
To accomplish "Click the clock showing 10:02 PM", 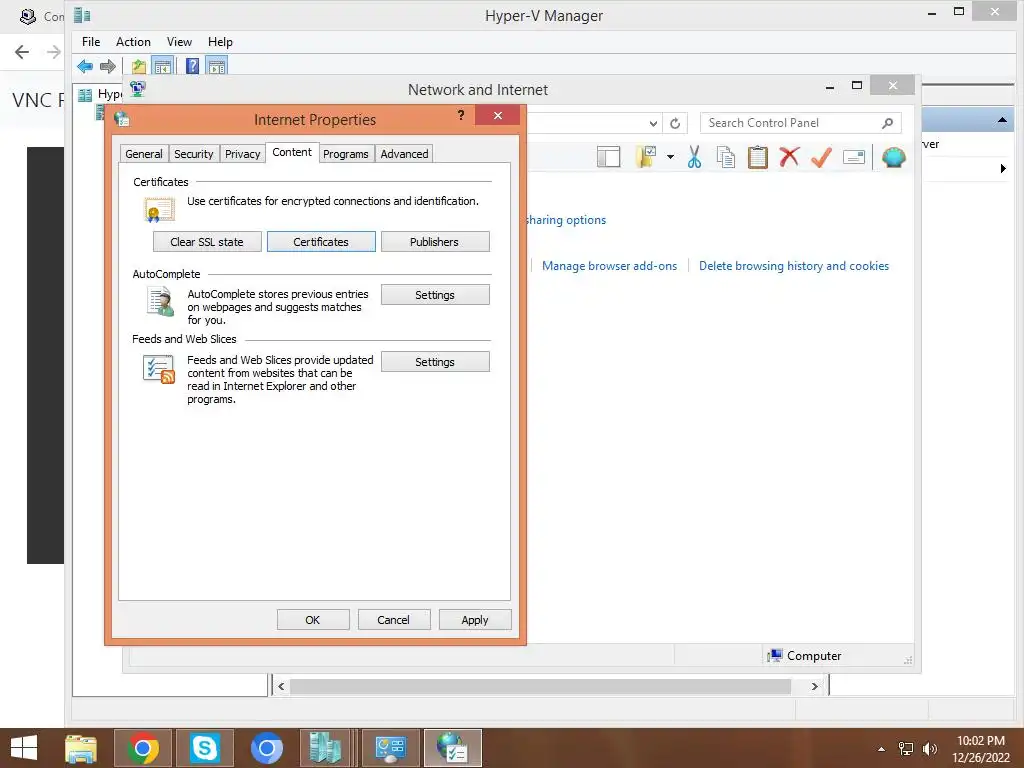I will [980, 741].
